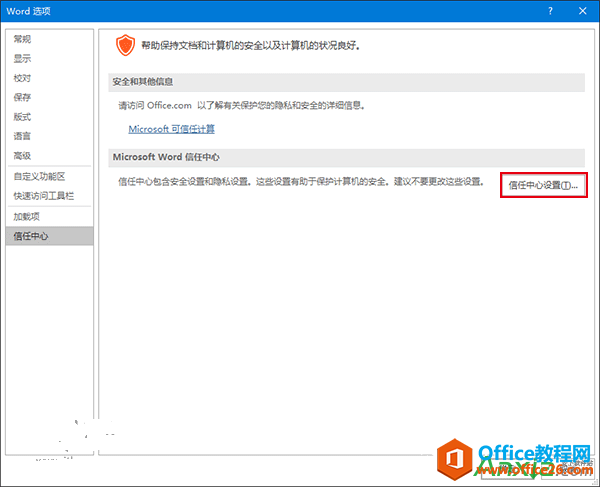Select the highlighted 信任中心 category
Image resolution: width=600 pixels, height=487 pixels.
click(49, 236)
